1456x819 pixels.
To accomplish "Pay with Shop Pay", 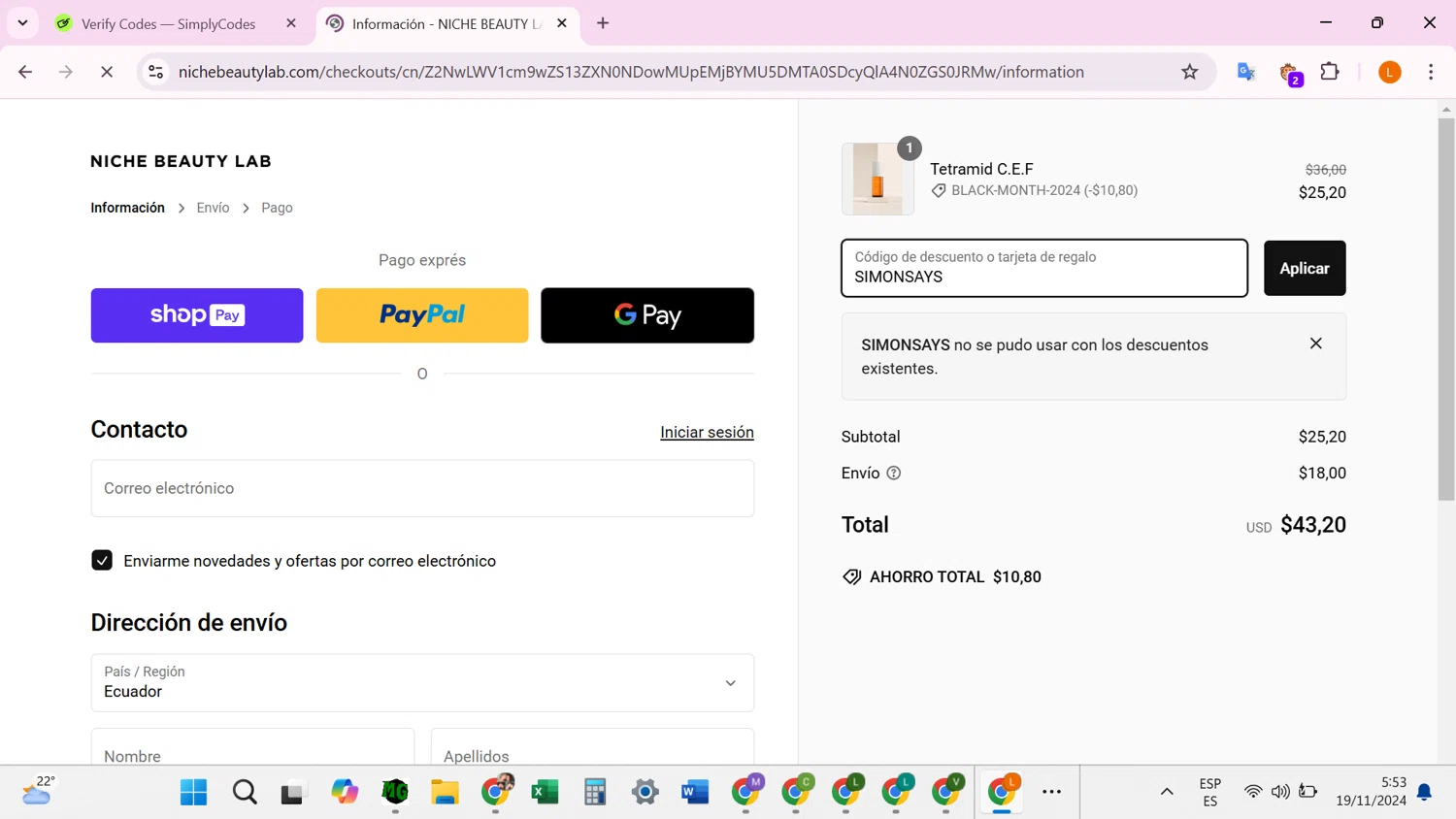I will coord(197,315).
